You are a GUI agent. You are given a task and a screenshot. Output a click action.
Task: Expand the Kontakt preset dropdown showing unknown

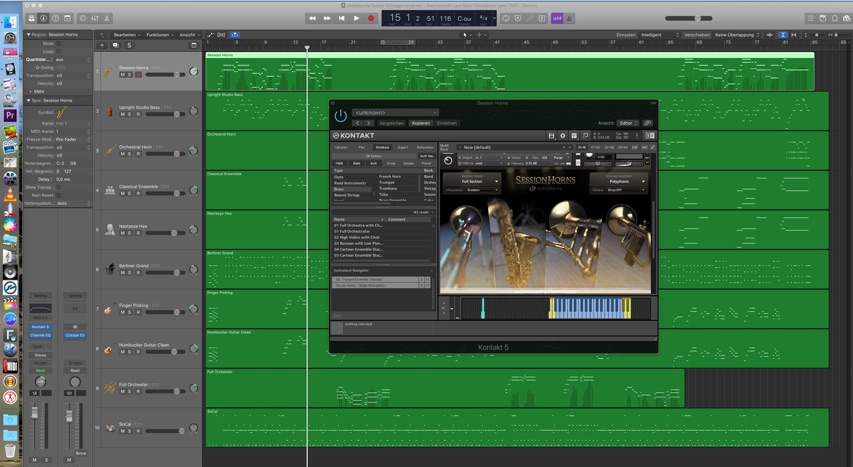tap(394, 113)
